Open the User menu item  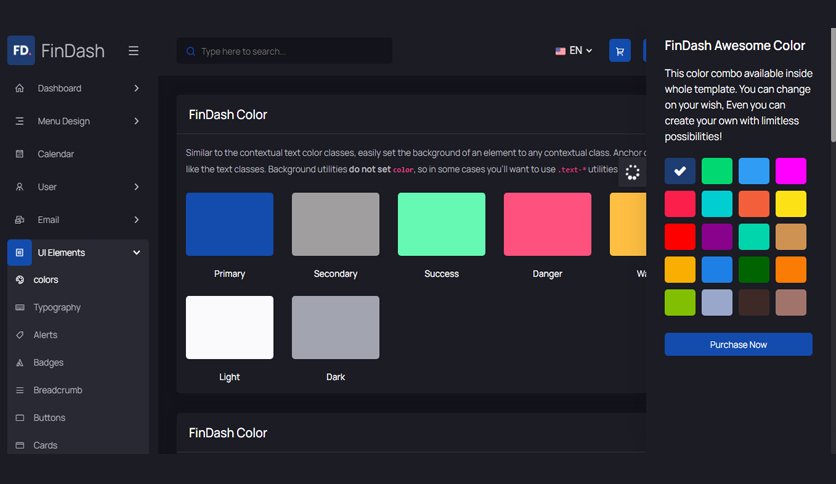(78, 187)
